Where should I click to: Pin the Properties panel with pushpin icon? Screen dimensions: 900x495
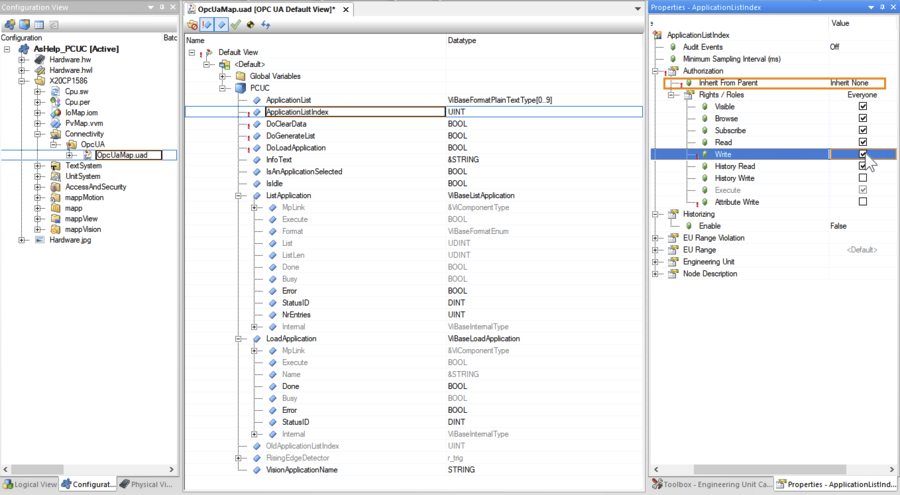click(882, 7)
